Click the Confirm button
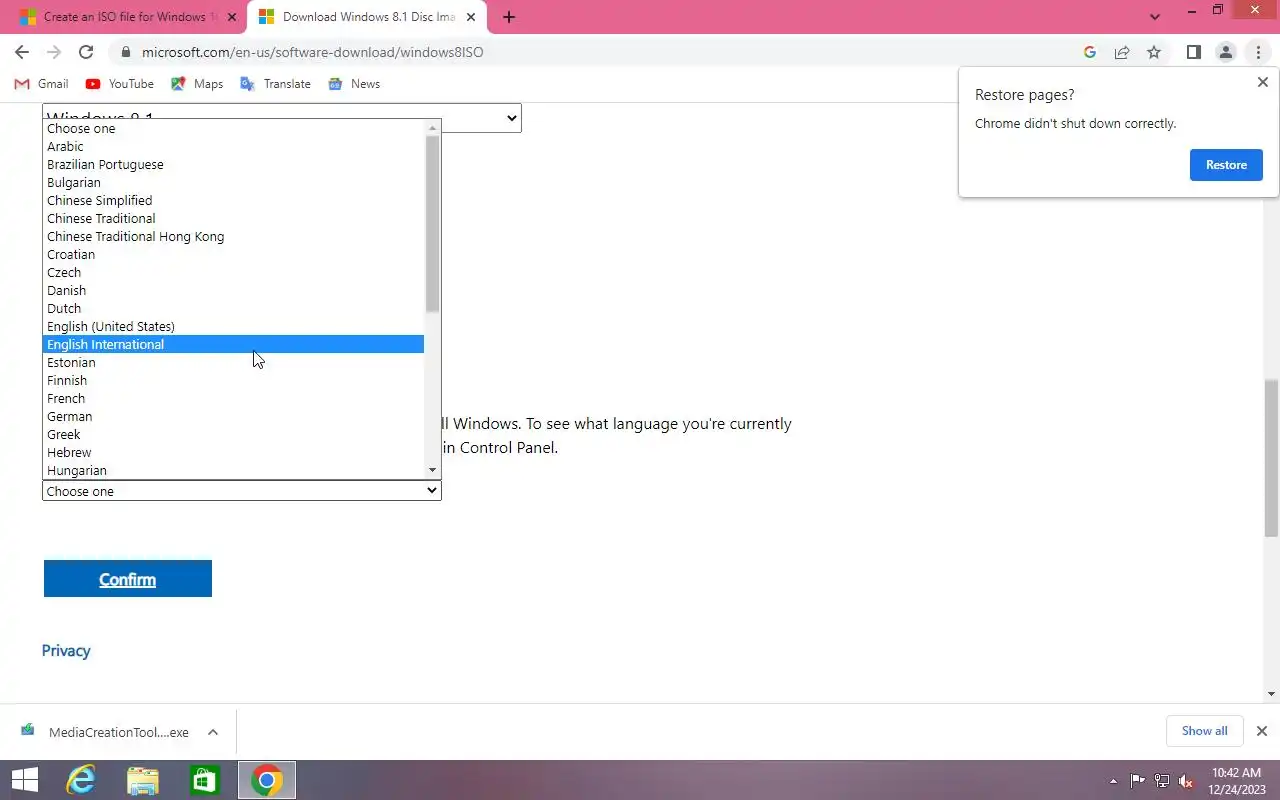1280x800 pixels. 128,579
